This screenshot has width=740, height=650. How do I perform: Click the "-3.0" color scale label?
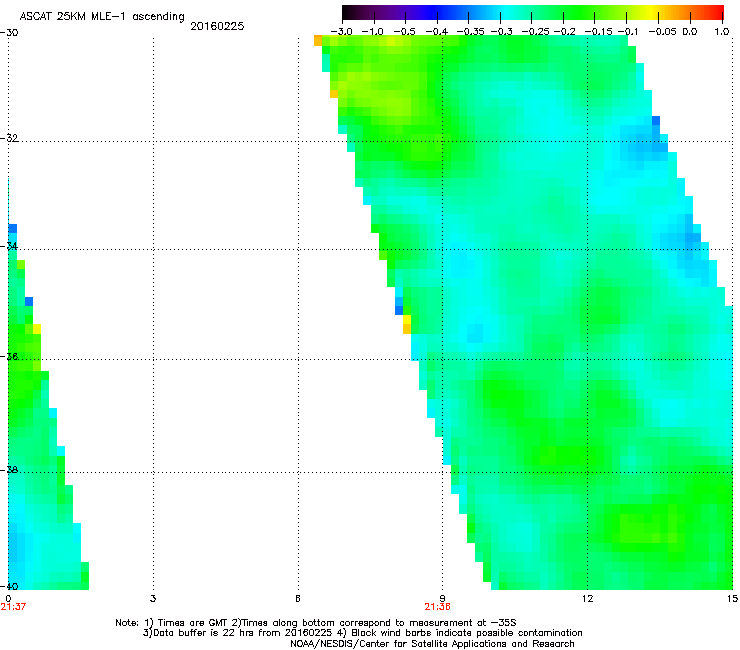point(341,32)
